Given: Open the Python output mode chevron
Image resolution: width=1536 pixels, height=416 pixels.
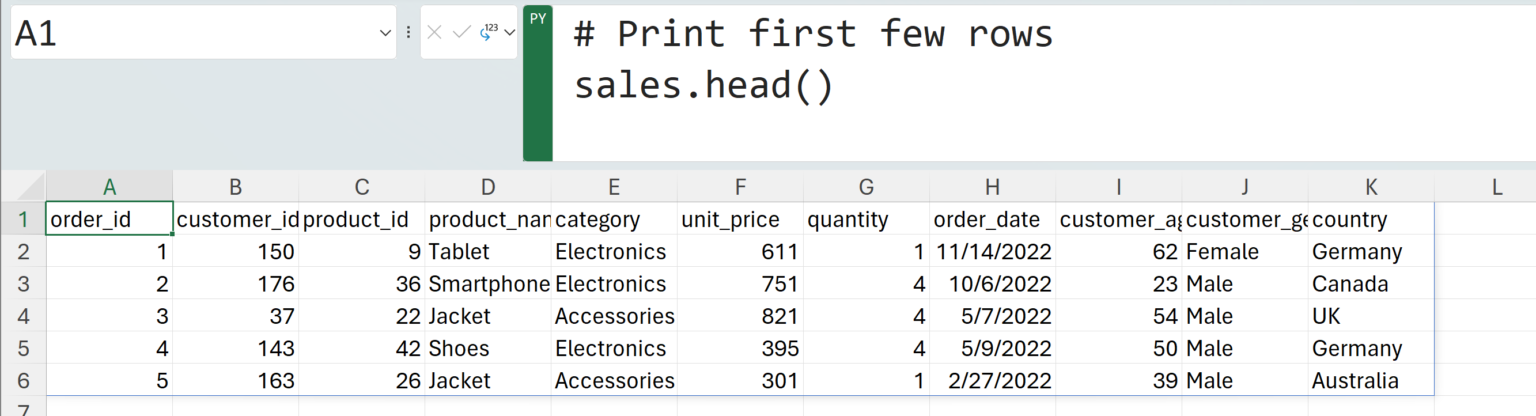Looking at the screenshot, I should (510, 33).
